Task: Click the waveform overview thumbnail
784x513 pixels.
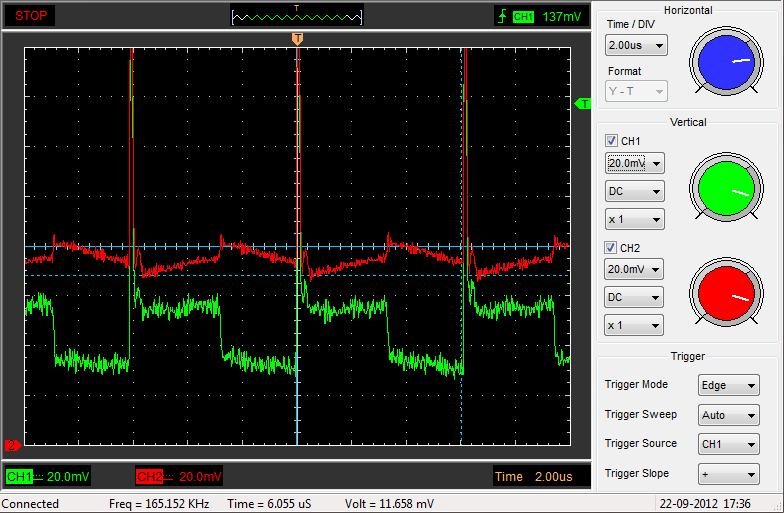Action: pos(297,15)
